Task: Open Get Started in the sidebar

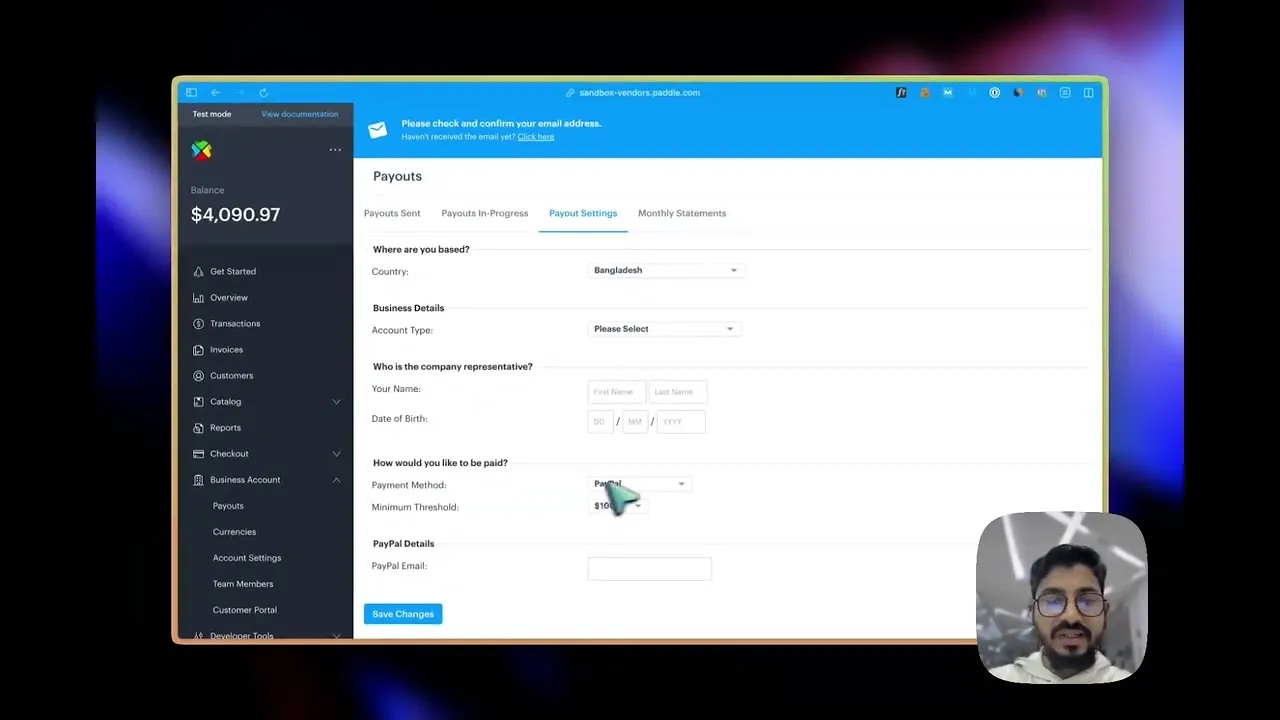Action: [233, 272]
